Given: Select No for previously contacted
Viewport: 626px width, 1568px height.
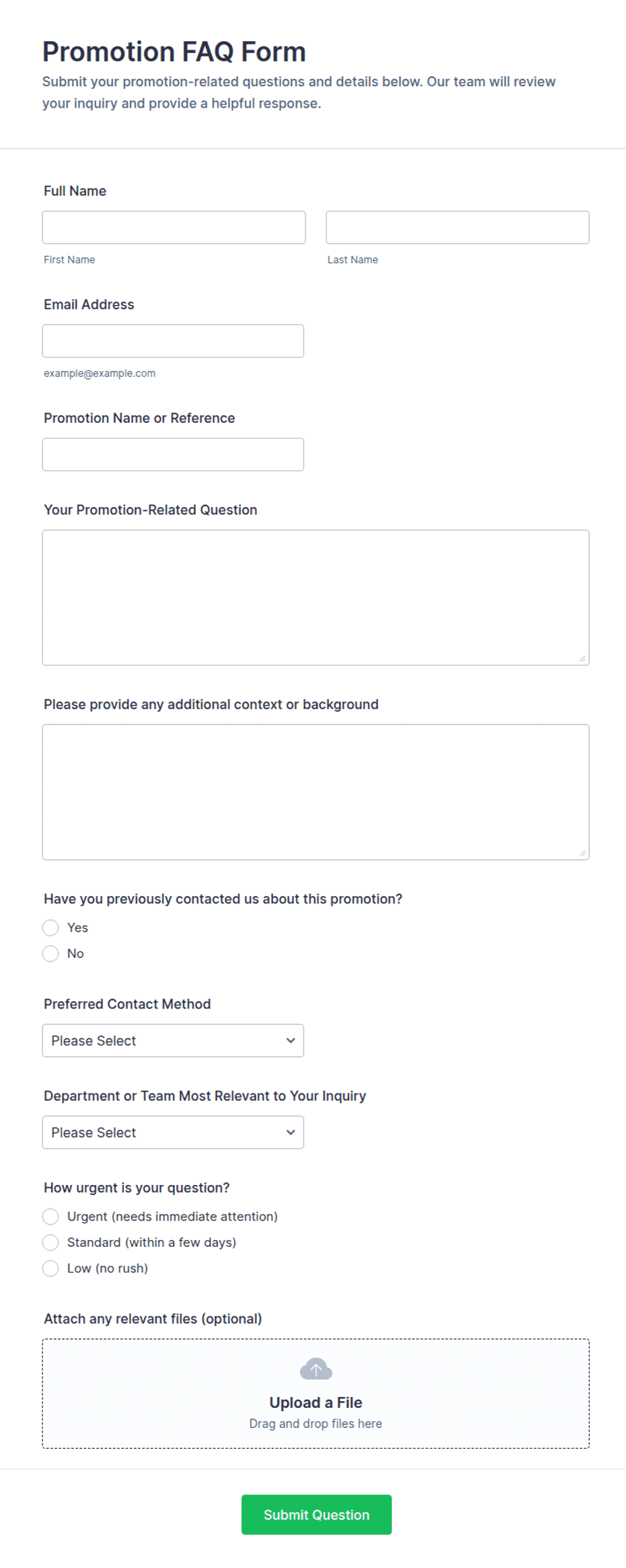Looking at the screenshot, I should [x=50, y=953].
